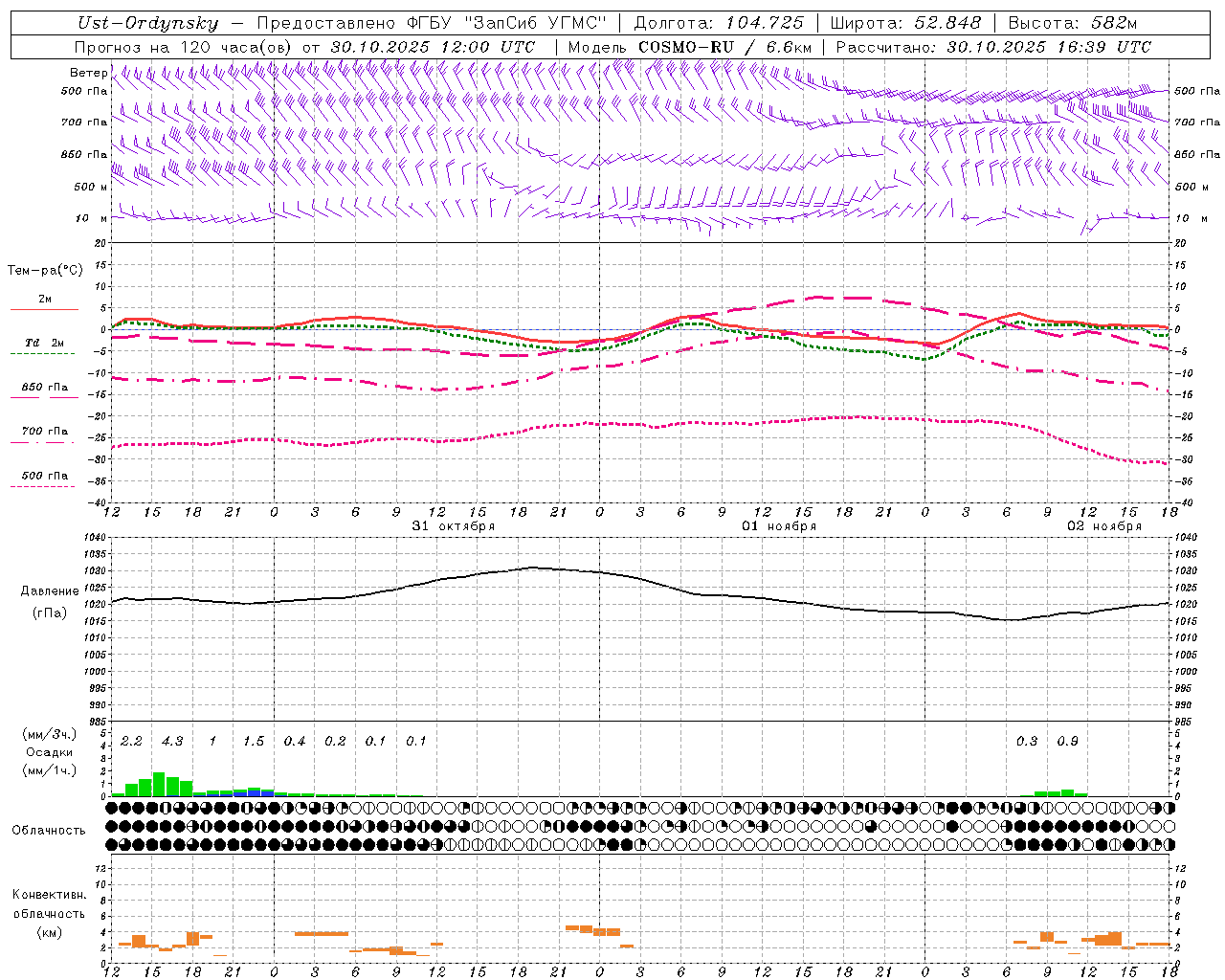Click the 2.2 precipitation total
Image resolution: width=1225 pixels, height=980 pixels.
coord(131,742)
